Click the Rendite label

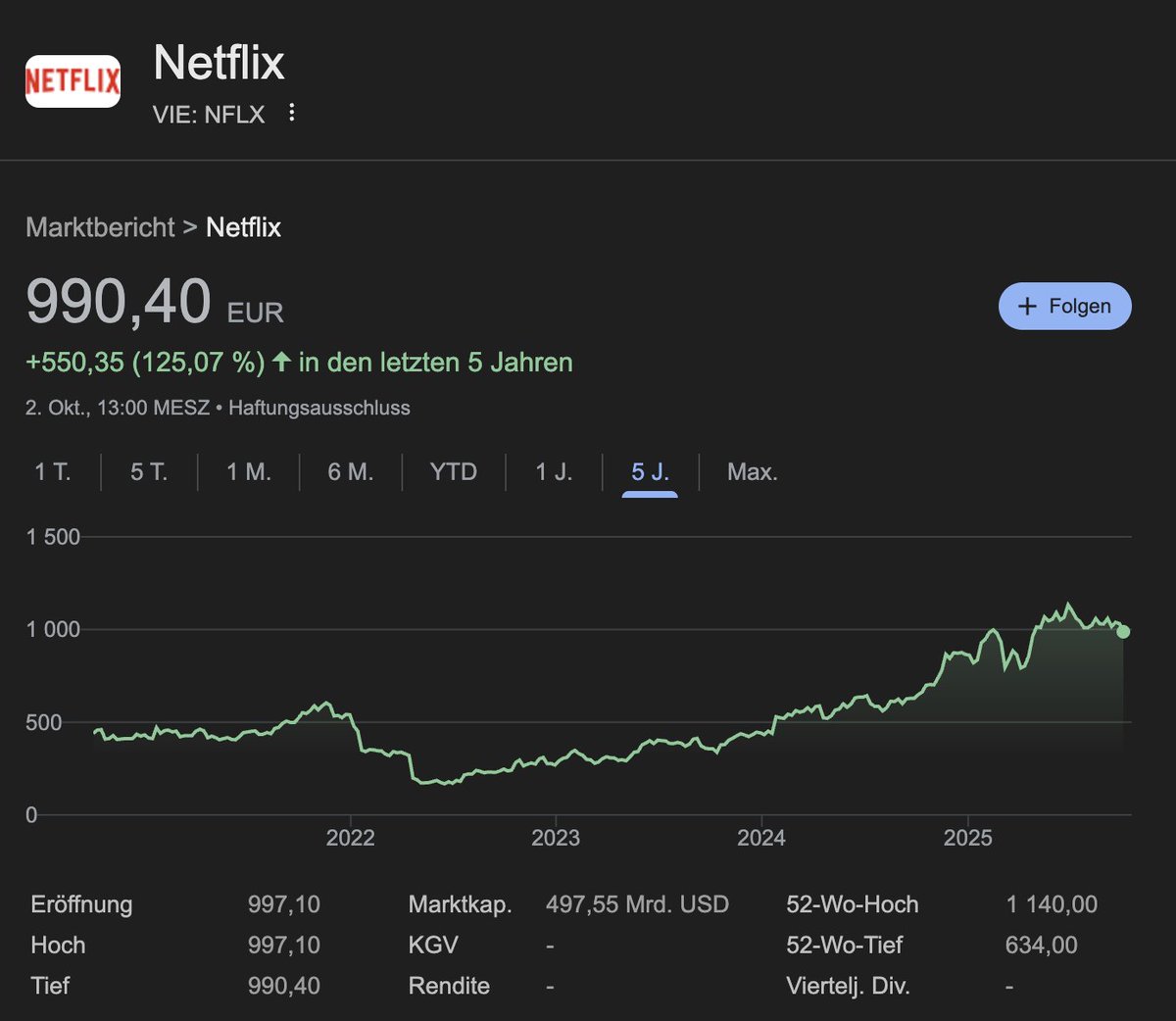pyautogui.click(x=449, y=986)
